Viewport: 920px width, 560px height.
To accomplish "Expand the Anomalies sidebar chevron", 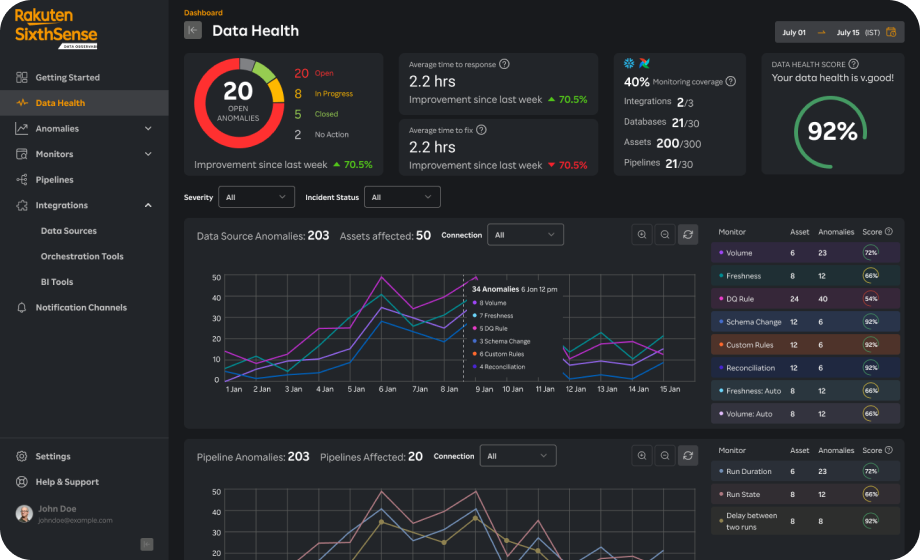I will 148,129.
